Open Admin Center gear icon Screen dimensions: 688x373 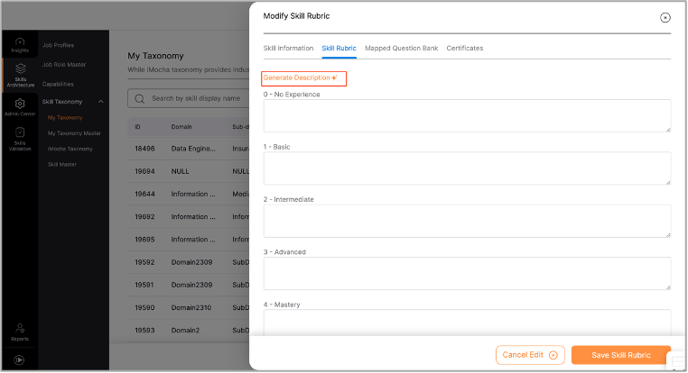coord(20,104)
